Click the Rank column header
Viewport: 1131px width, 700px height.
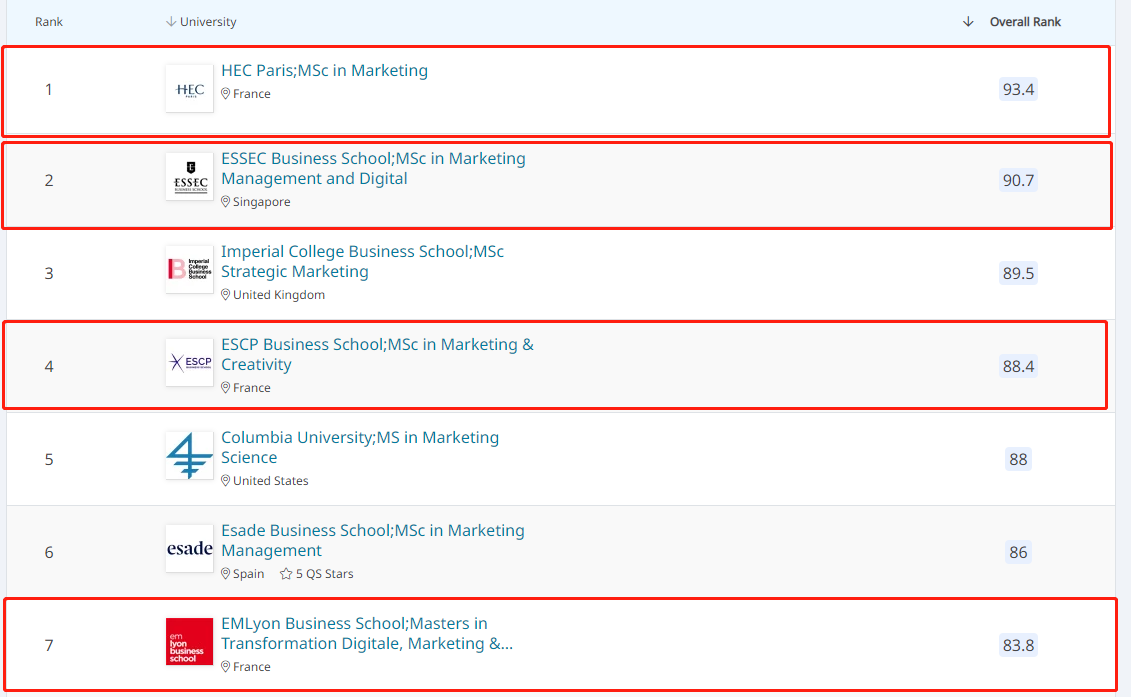(49, 22)
